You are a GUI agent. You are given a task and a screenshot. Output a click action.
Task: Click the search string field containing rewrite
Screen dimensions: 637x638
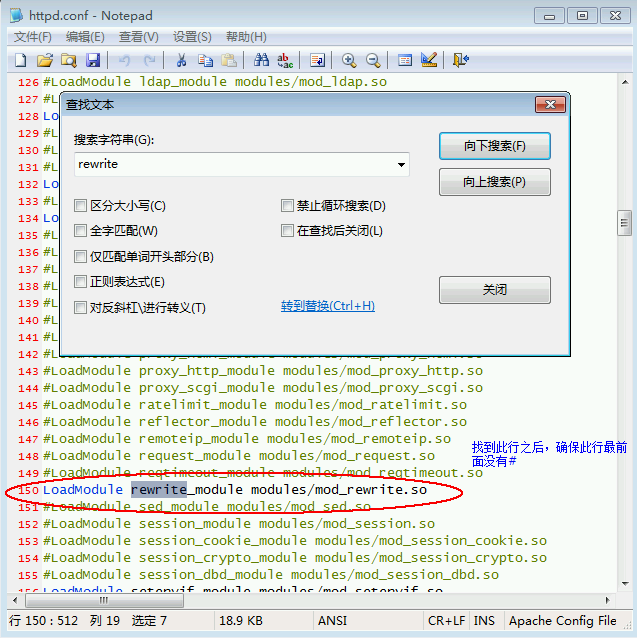pyautogui.click(x=242, y=164)
